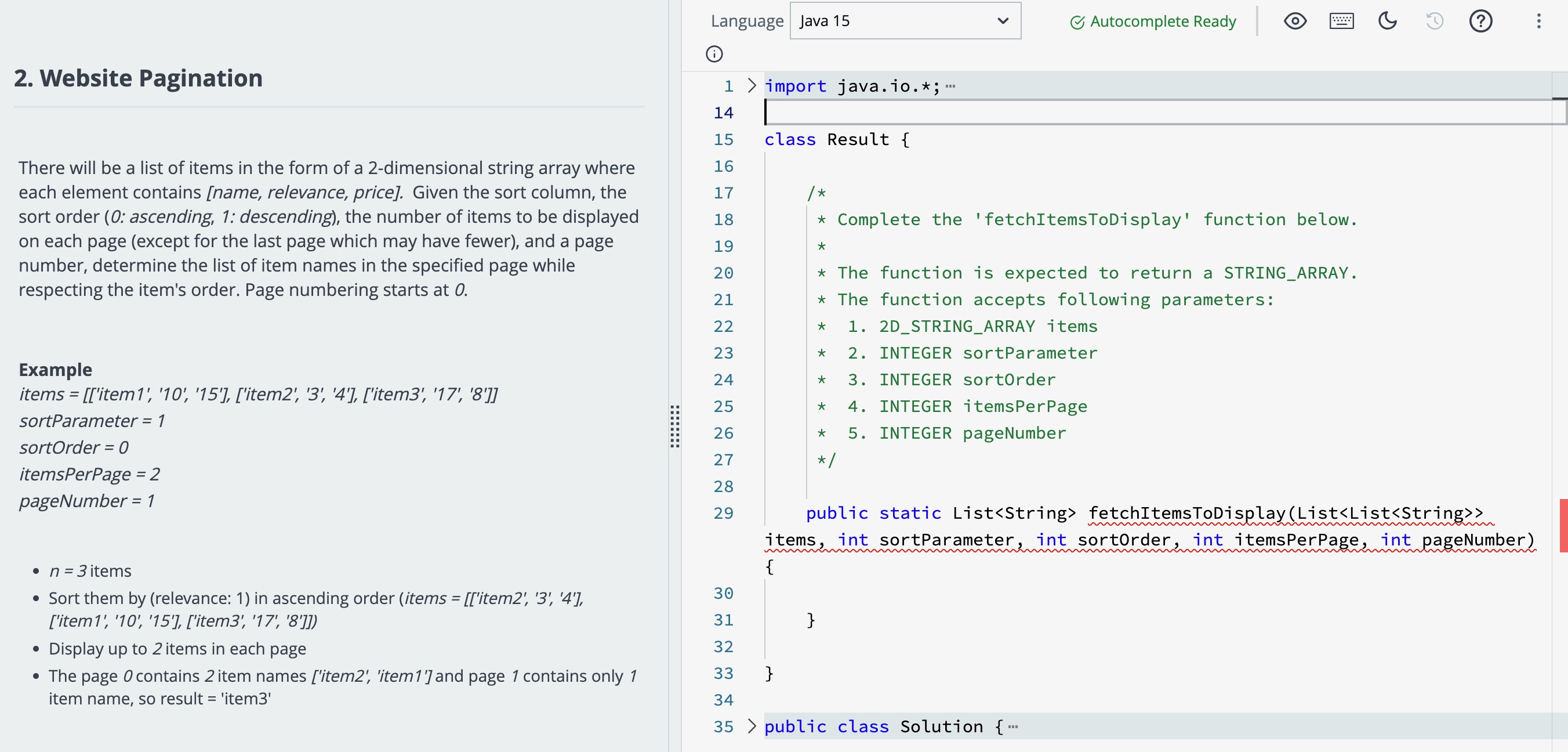Click the 'Example' heading in the problem description

[56, 370]
